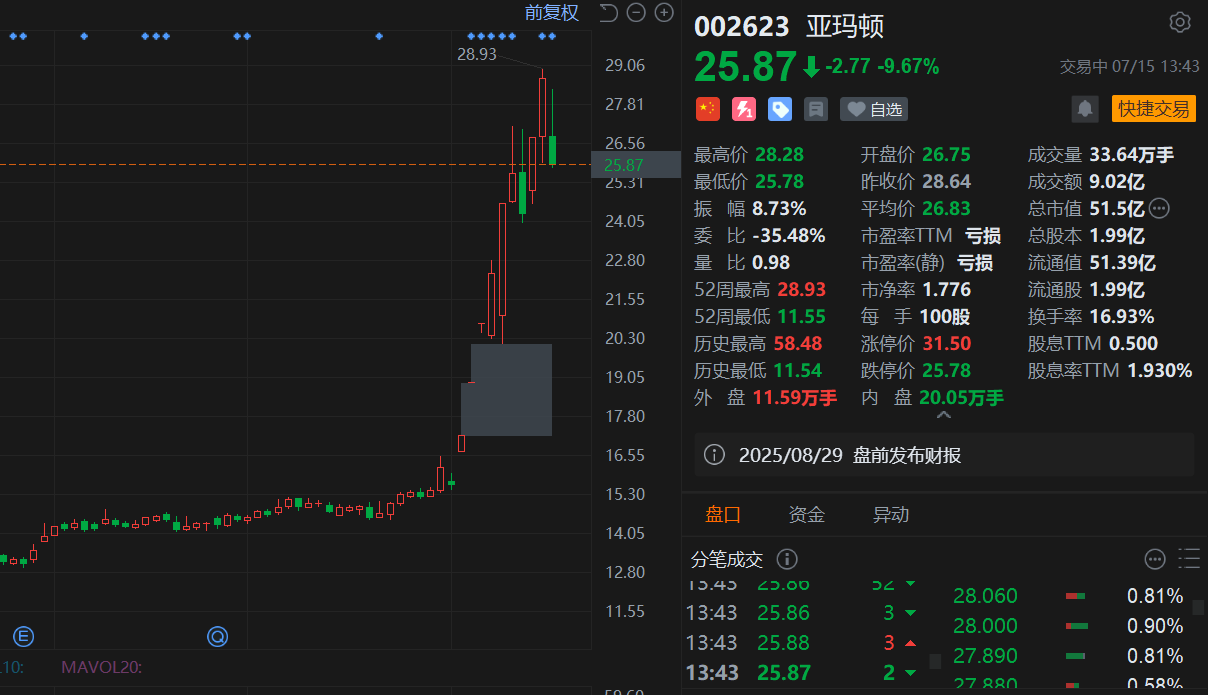Click the 外盘 value 11.59万手
Image resolution: width=1208 pixels, height=695 pixels.
[x=795, y=398]
